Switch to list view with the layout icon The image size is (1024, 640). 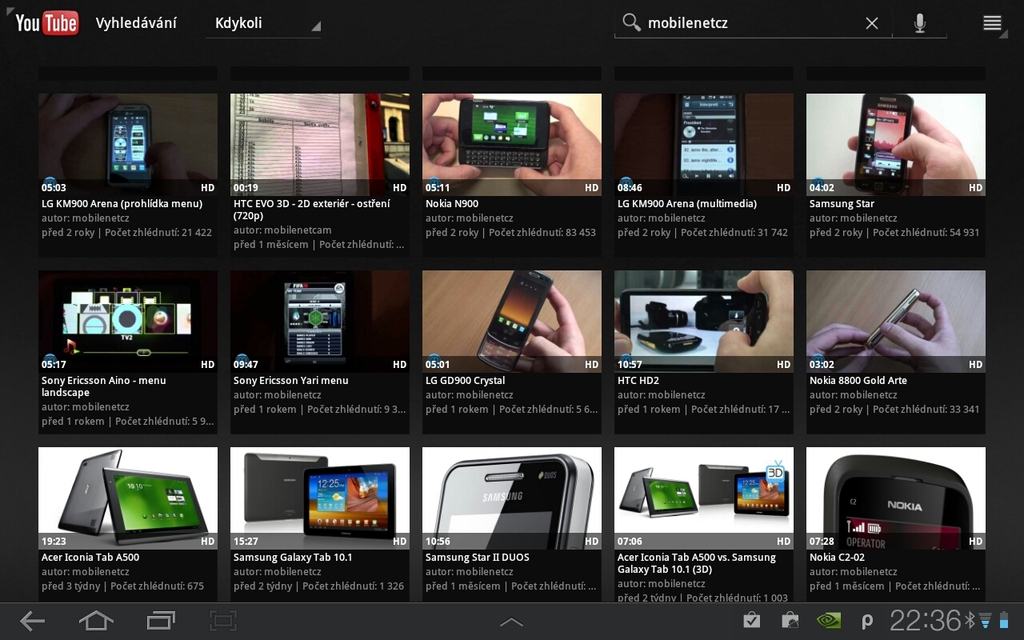coord(993,22)
